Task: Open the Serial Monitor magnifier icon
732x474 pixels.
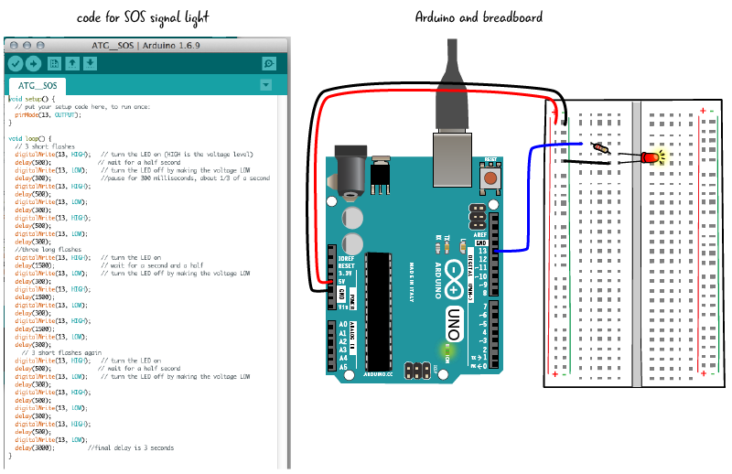Action: point(269,64)
